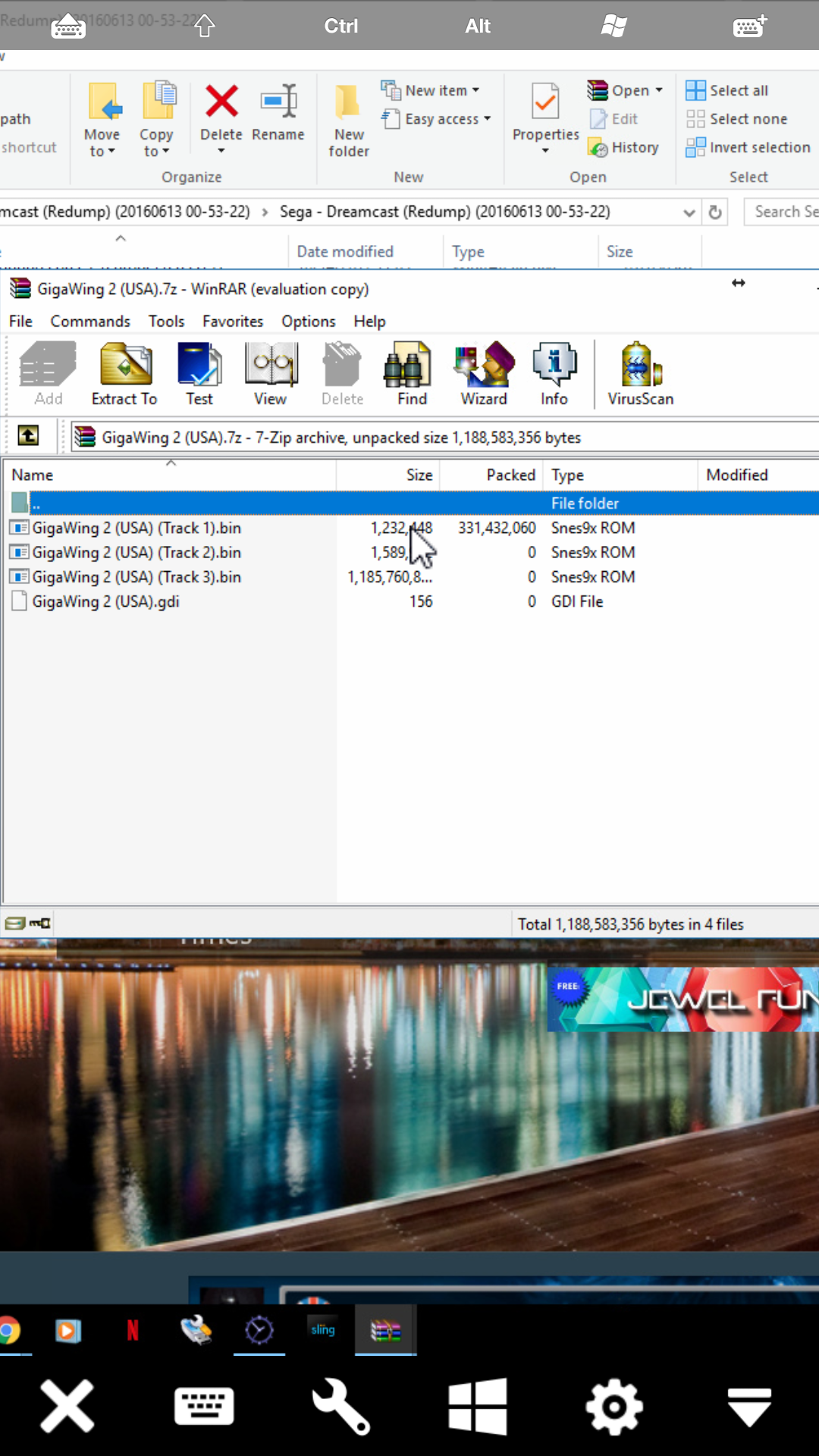819x1456 pixels.
Task: Open Properties in Explorer ribbon
Action: 546,112
